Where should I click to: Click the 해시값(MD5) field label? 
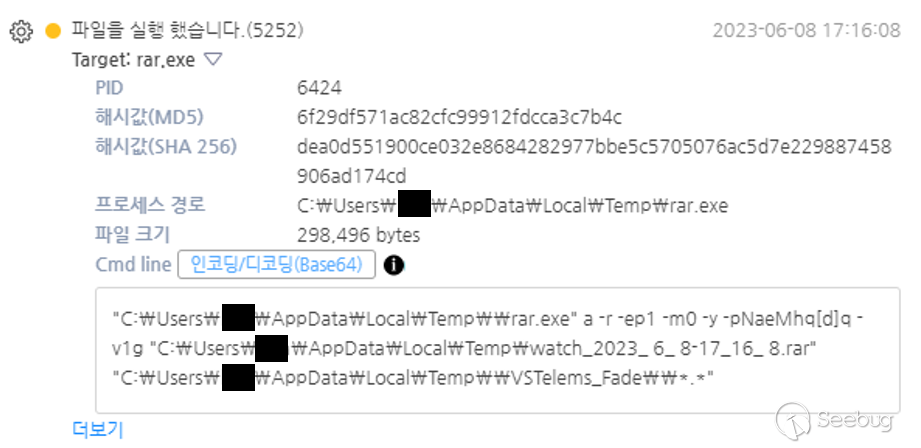point(149,118)
